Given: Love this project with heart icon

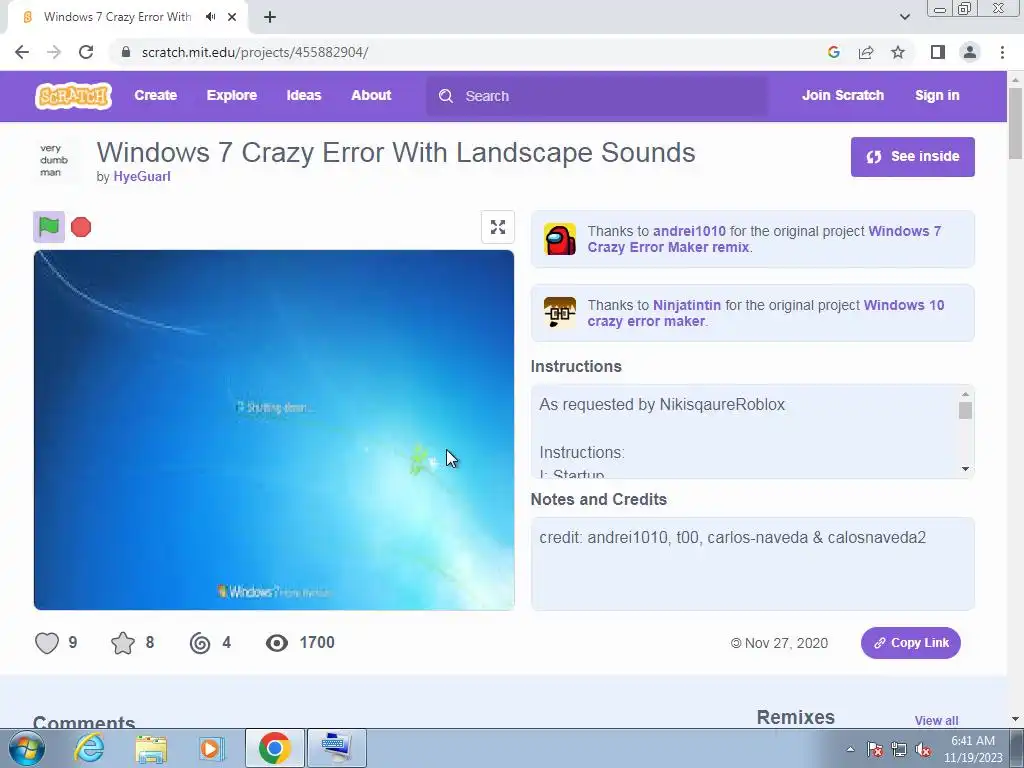Looking at the screenshot, I should pos(47,643).
